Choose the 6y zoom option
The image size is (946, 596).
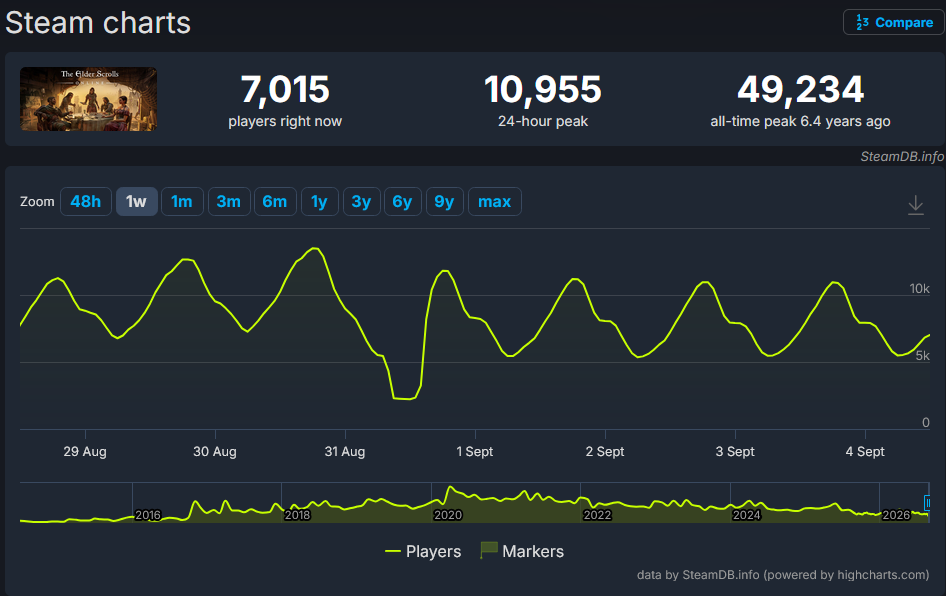click(x=402, y=201)
